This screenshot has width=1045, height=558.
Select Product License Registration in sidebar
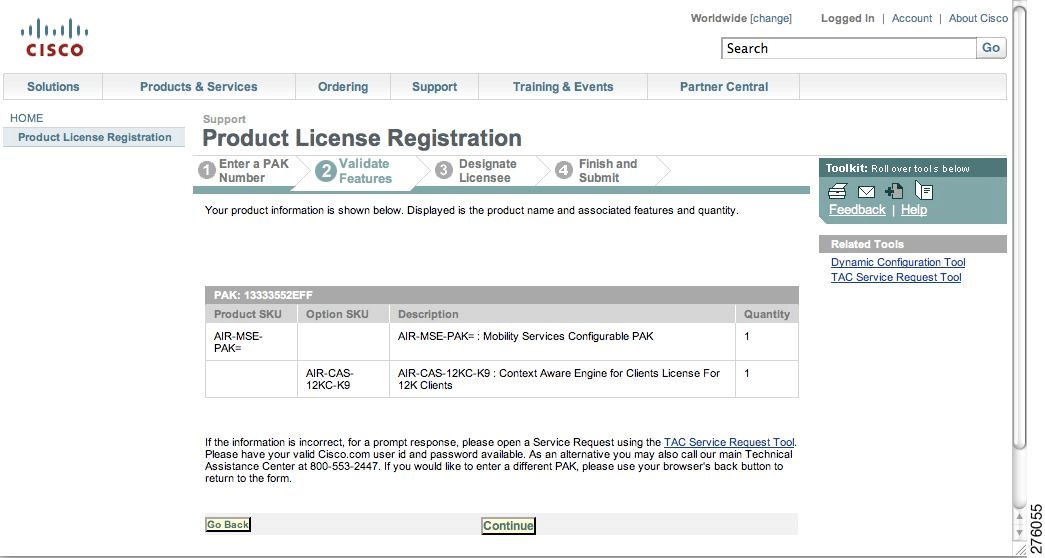click(x=95, y=137)
